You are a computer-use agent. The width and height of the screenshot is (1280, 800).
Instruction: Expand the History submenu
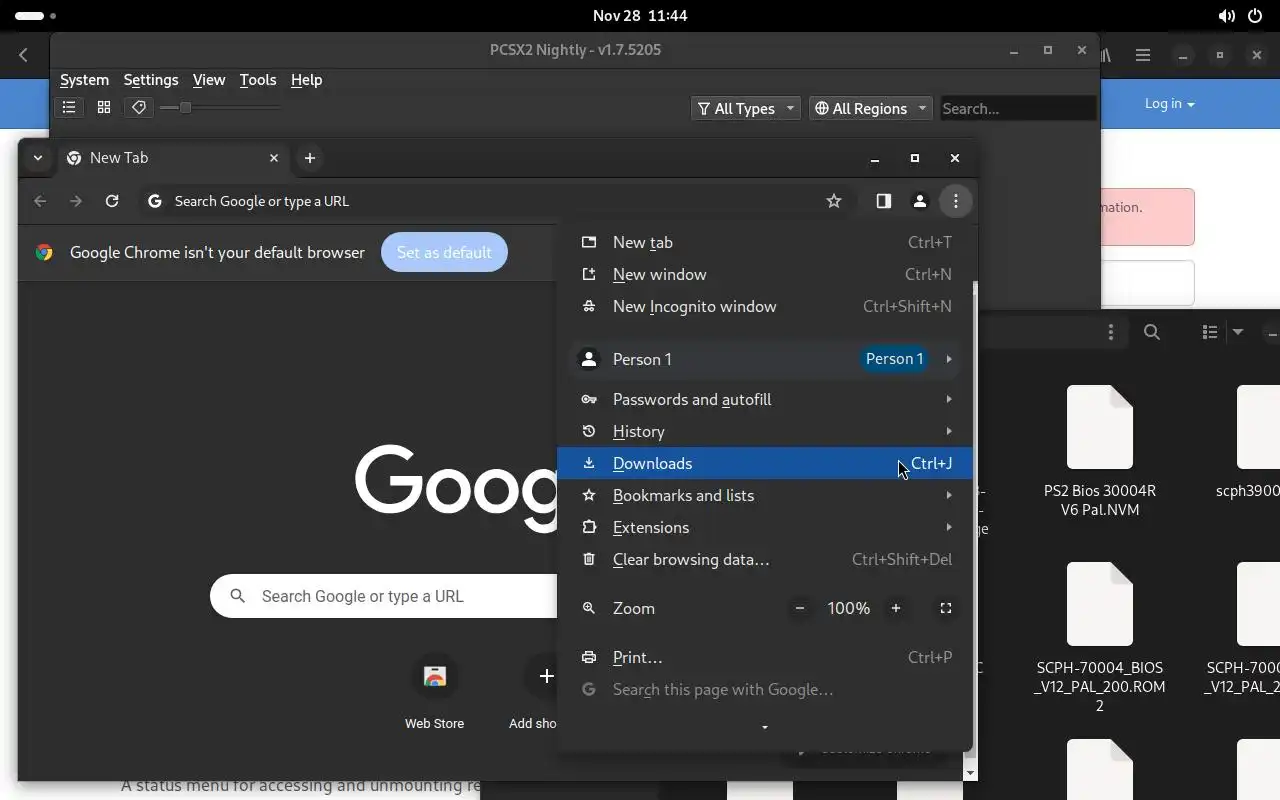coord(765,431)
